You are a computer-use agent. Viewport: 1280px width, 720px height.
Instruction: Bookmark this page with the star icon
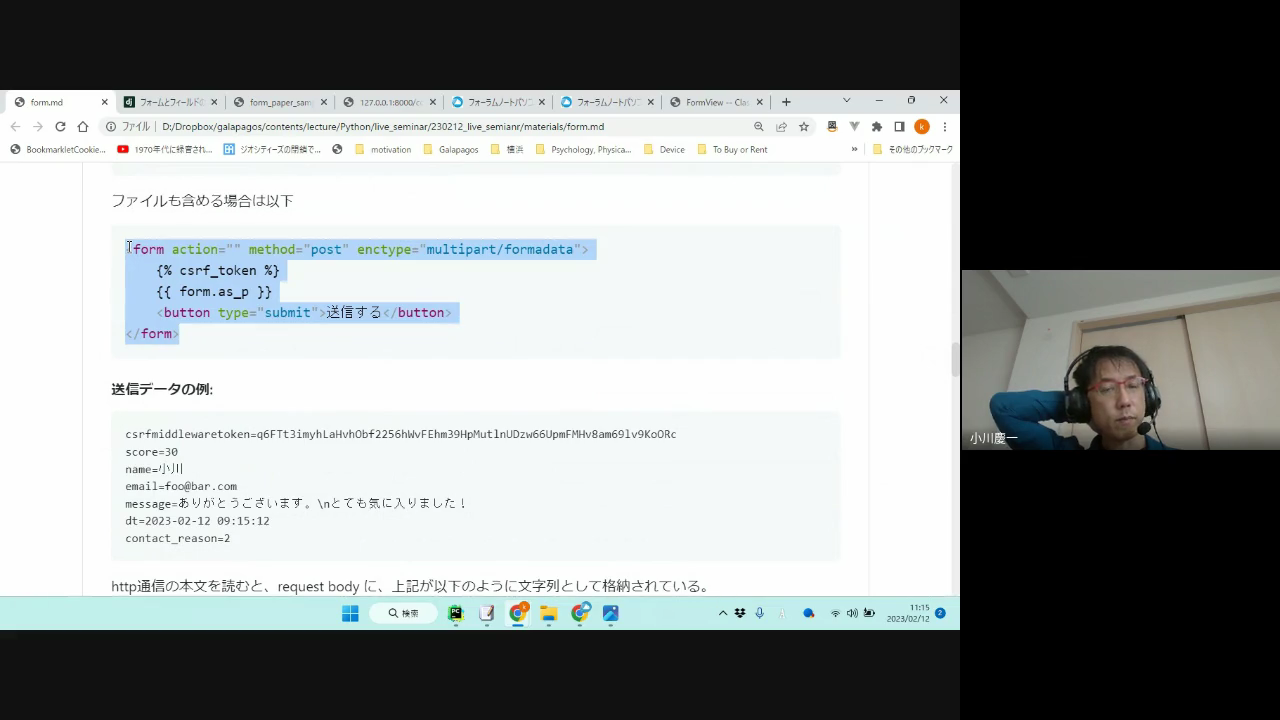pos(804,127)
